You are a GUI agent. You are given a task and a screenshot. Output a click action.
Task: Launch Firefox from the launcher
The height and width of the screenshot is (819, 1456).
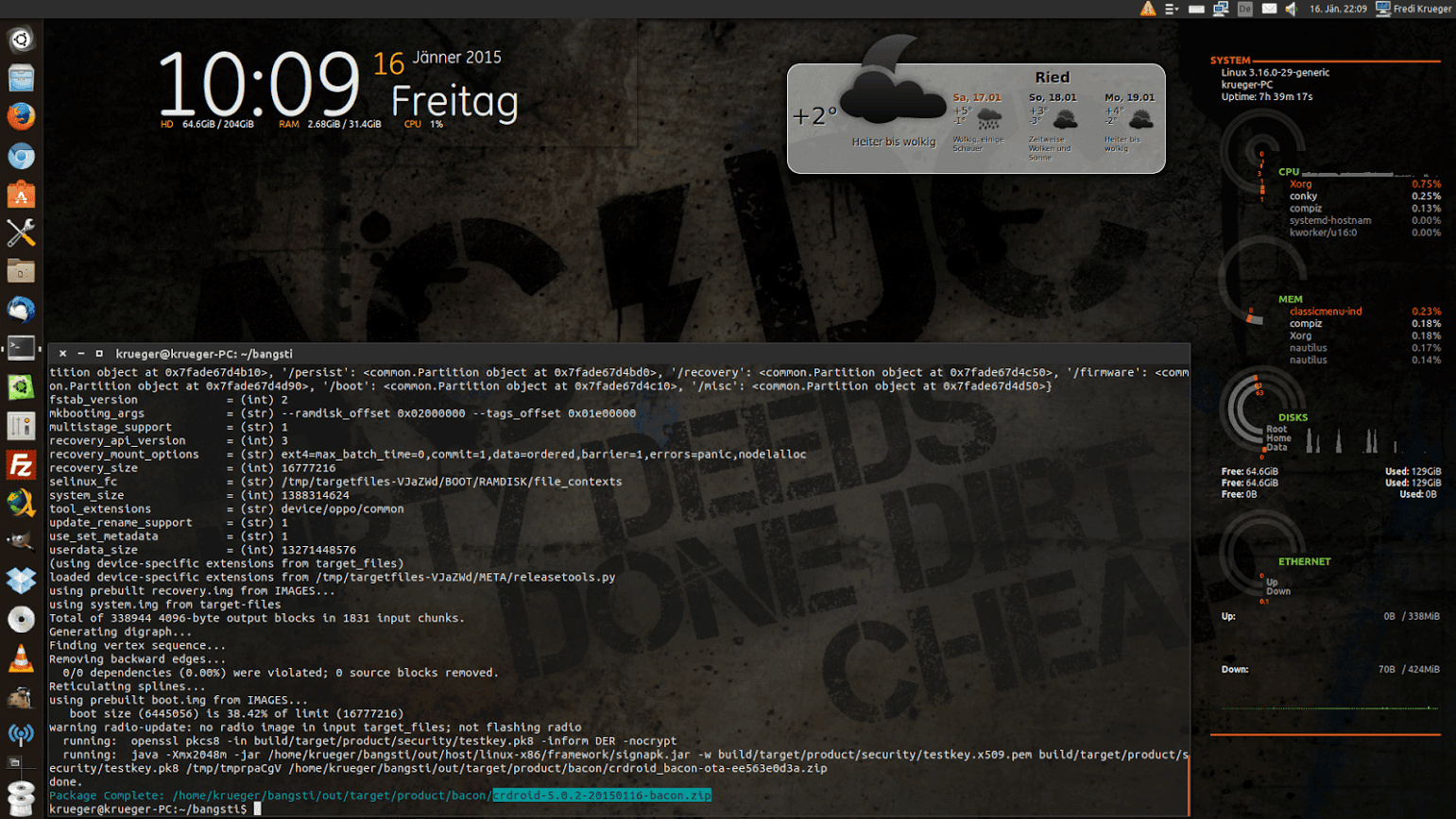21,117
